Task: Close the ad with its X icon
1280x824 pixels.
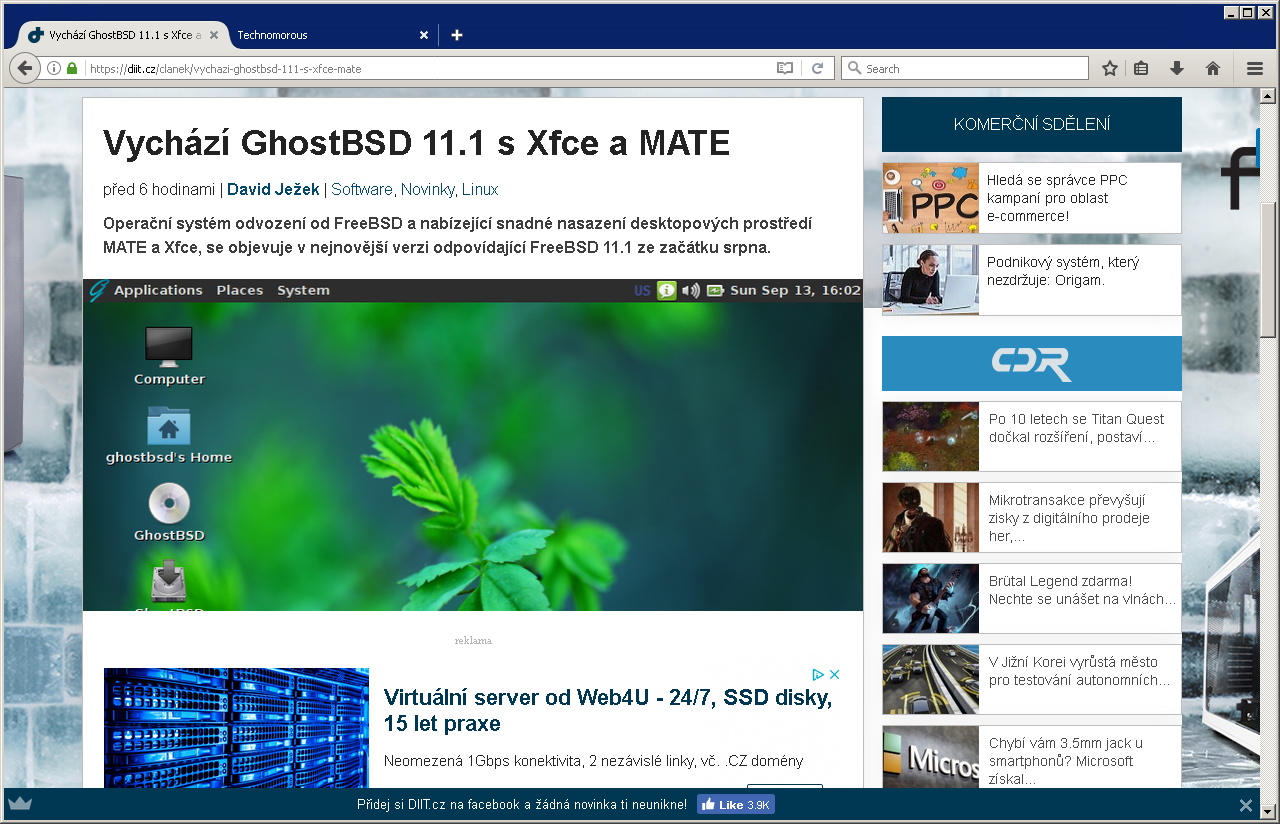Action: tap(835, 675)
